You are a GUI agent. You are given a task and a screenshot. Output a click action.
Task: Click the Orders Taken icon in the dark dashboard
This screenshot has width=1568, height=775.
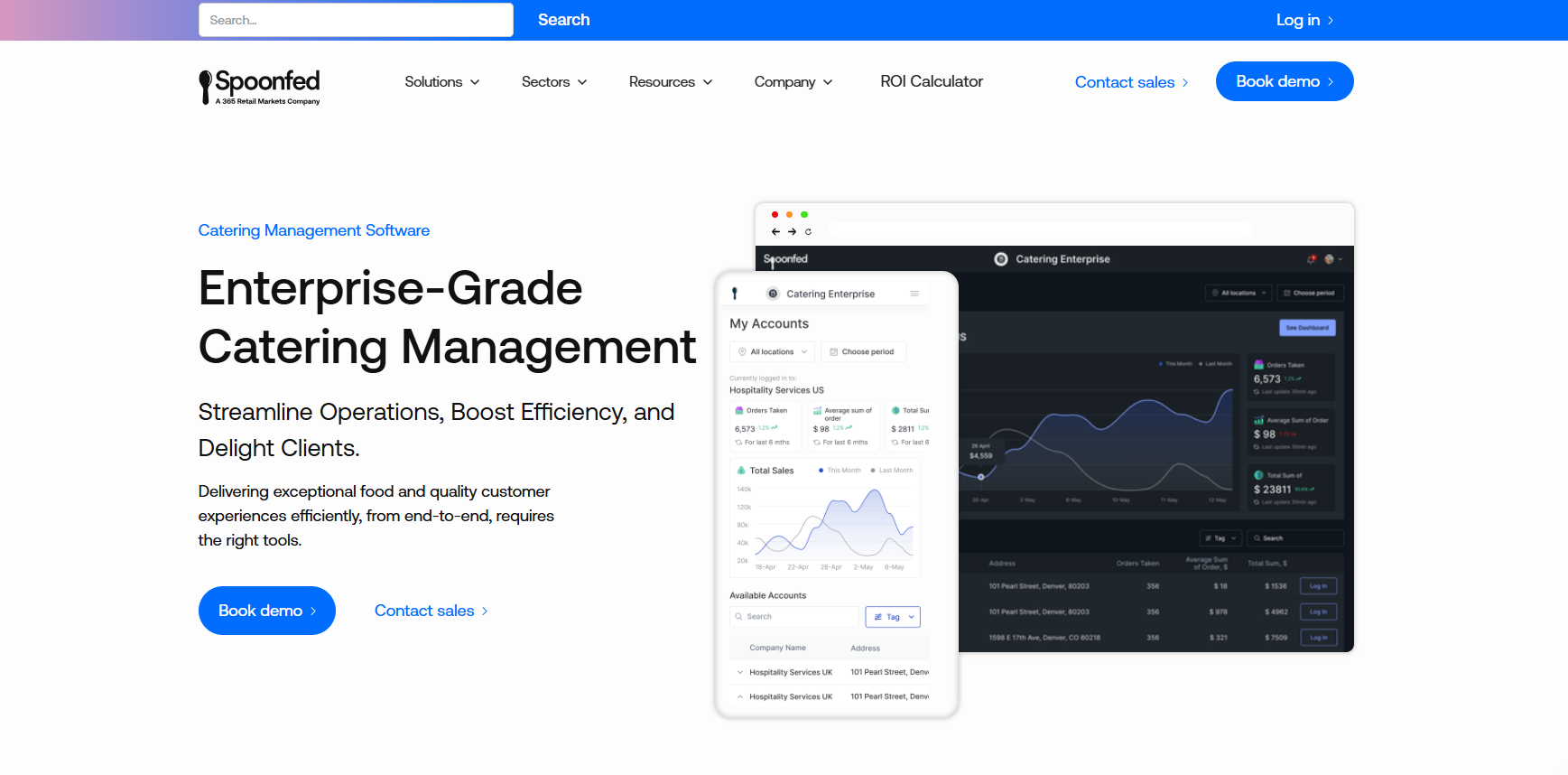(x=1258, y=365)
